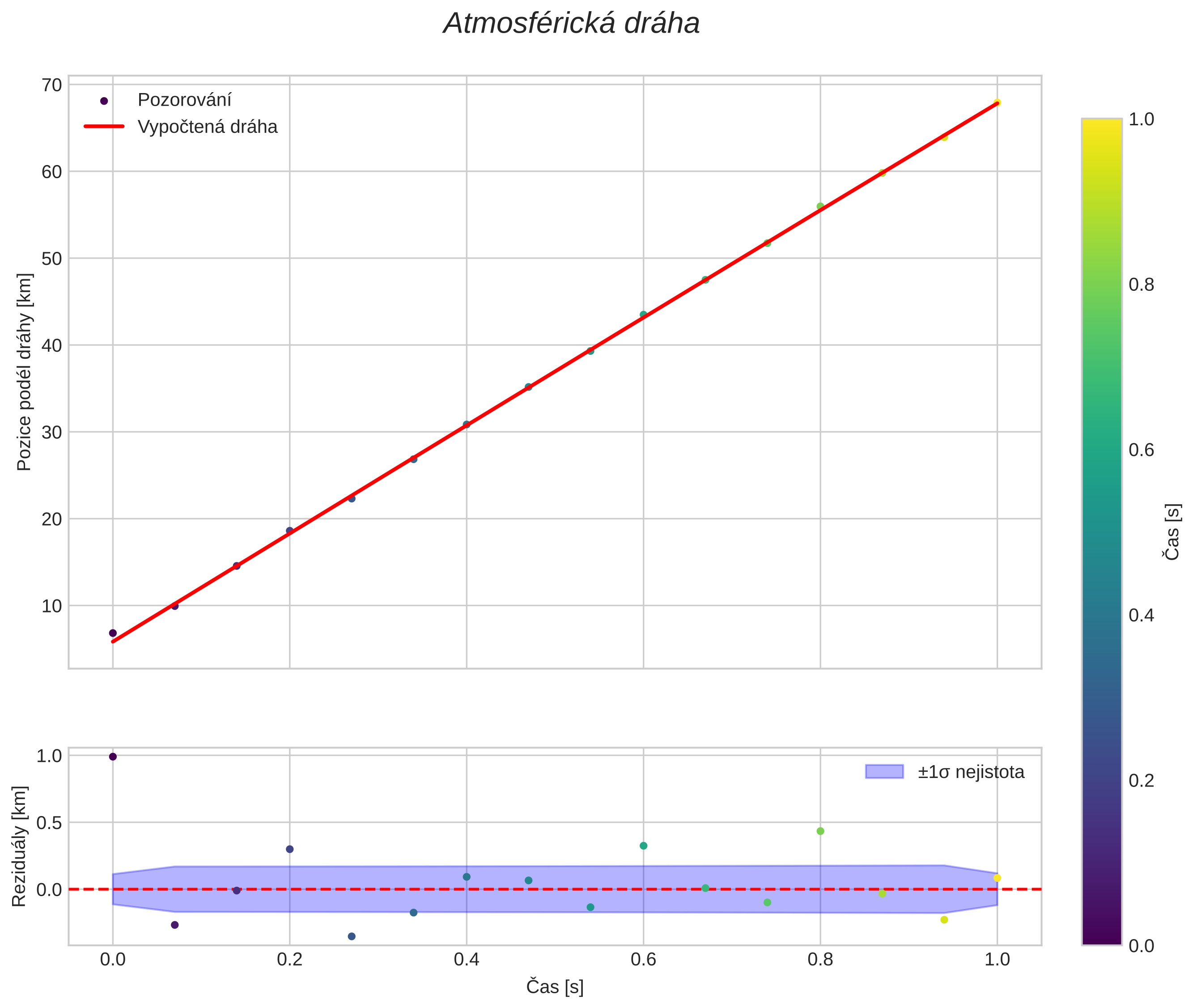This screenshot has height=1008, width=1193.
Task: Click the residual point at time 0.8
Action: 820,831
